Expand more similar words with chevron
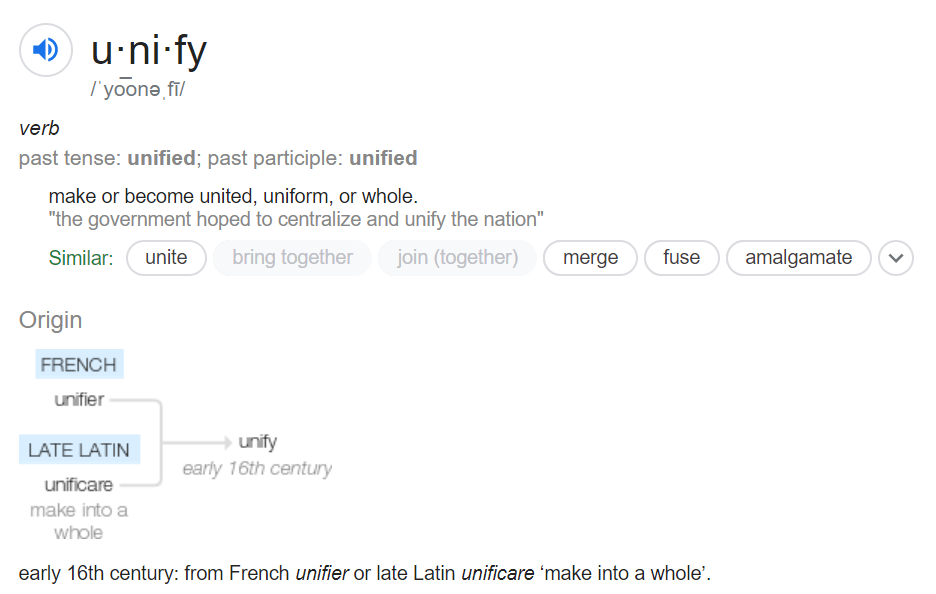The image size is (936, 594). [895, 258]
